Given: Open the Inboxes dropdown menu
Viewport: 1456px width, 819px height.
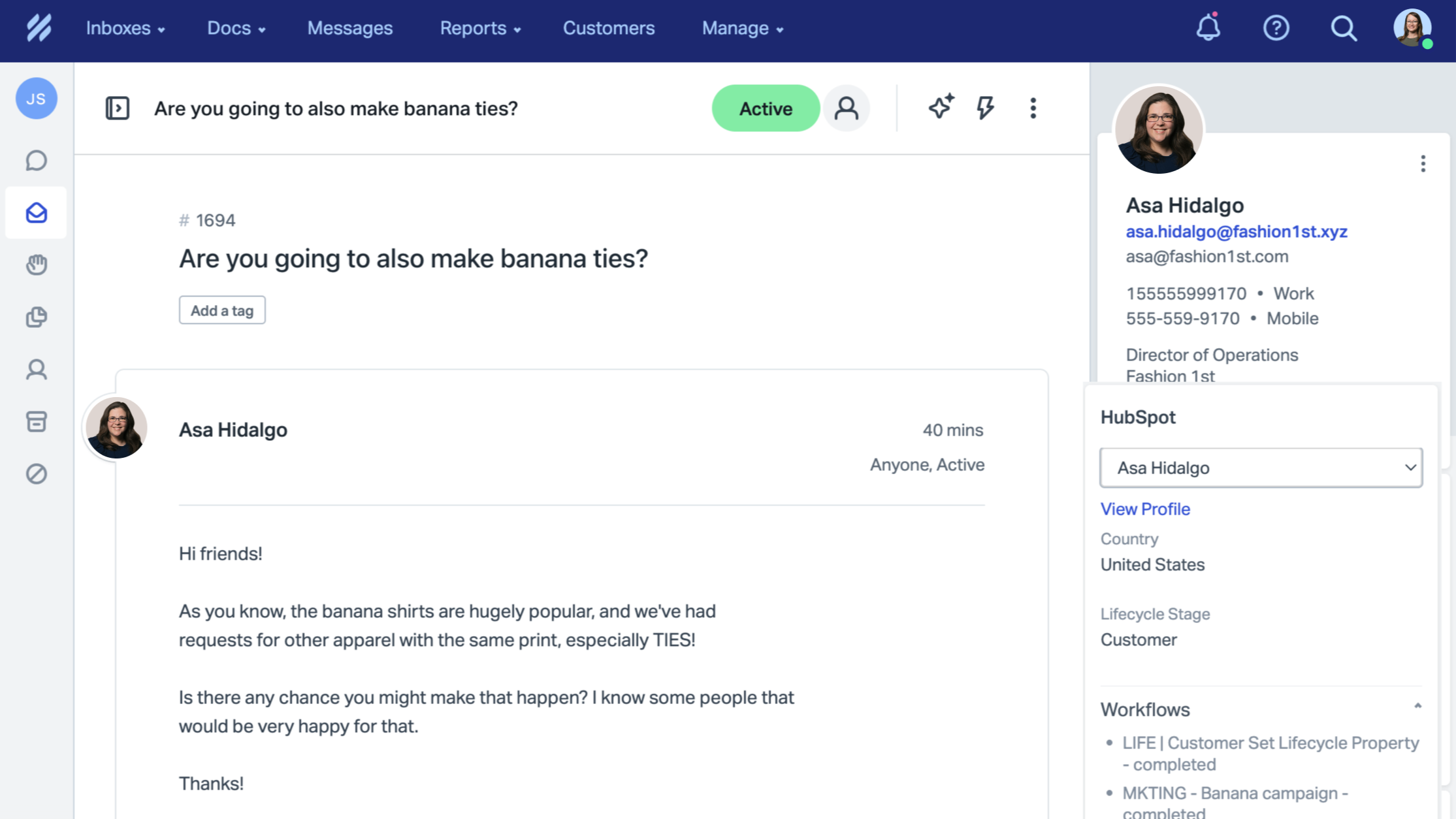Looking at the screenshot, I should tap(125, 28).
